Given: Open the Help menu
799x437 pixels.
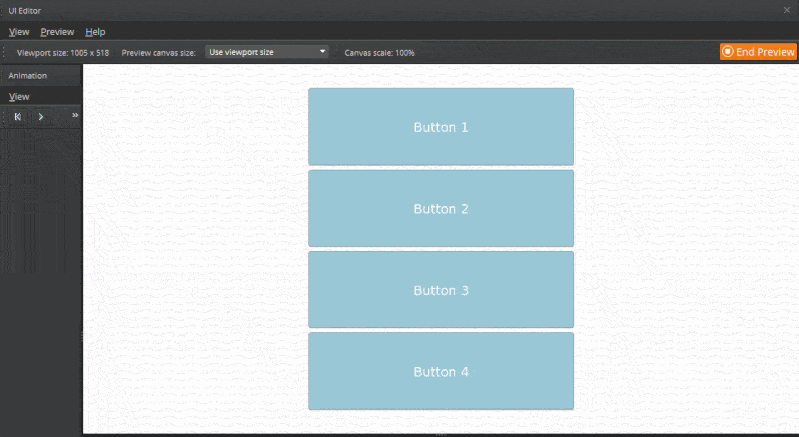Looking at the screenshot, I should tap(95, 32).
